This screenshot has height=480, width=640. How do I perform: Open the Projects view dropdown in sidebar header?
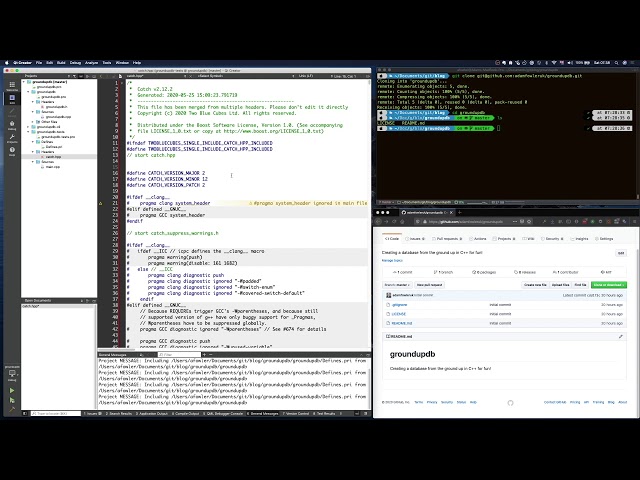tap(46, 76)
